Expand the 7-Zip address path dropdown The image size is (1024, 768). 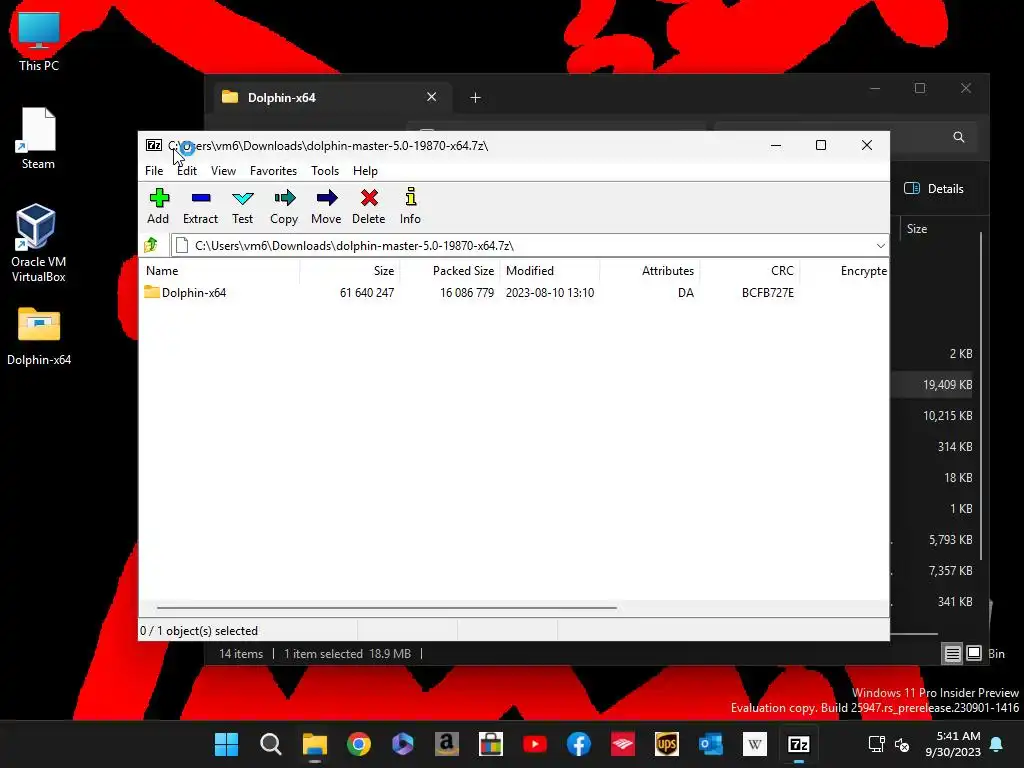tap(880, 246)
